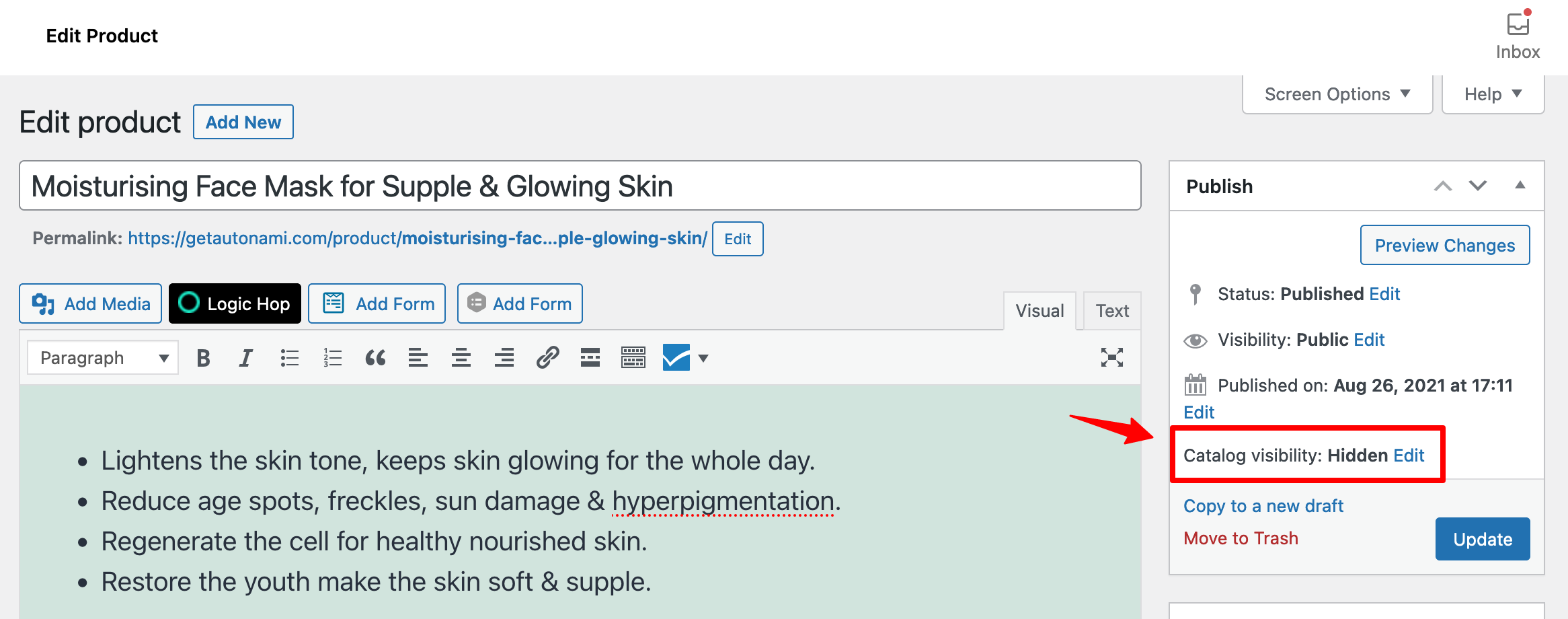The width and height of the screenshot is (1568, 619).
Task: Apply bold formatting in the editor
Action: (x=202, y=357)
